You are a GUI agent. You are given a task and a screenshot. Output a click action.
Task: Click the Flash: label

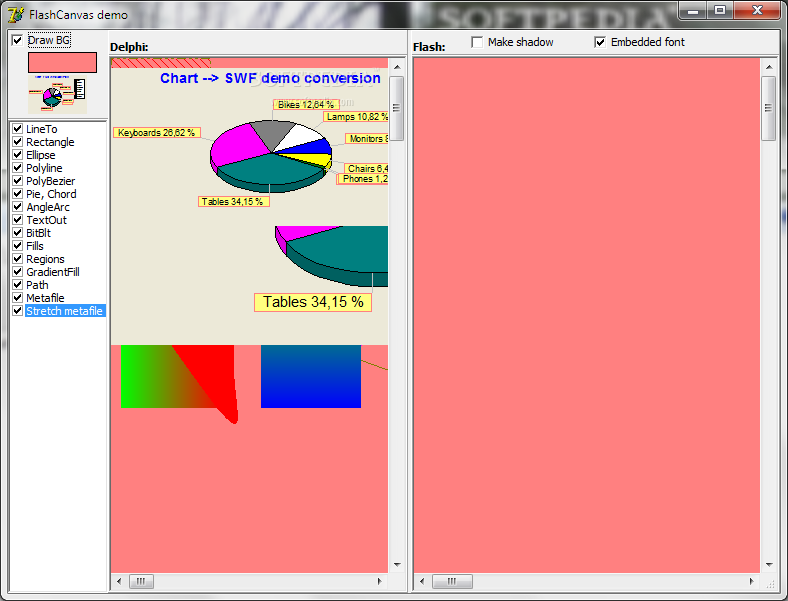click(429, 47)
